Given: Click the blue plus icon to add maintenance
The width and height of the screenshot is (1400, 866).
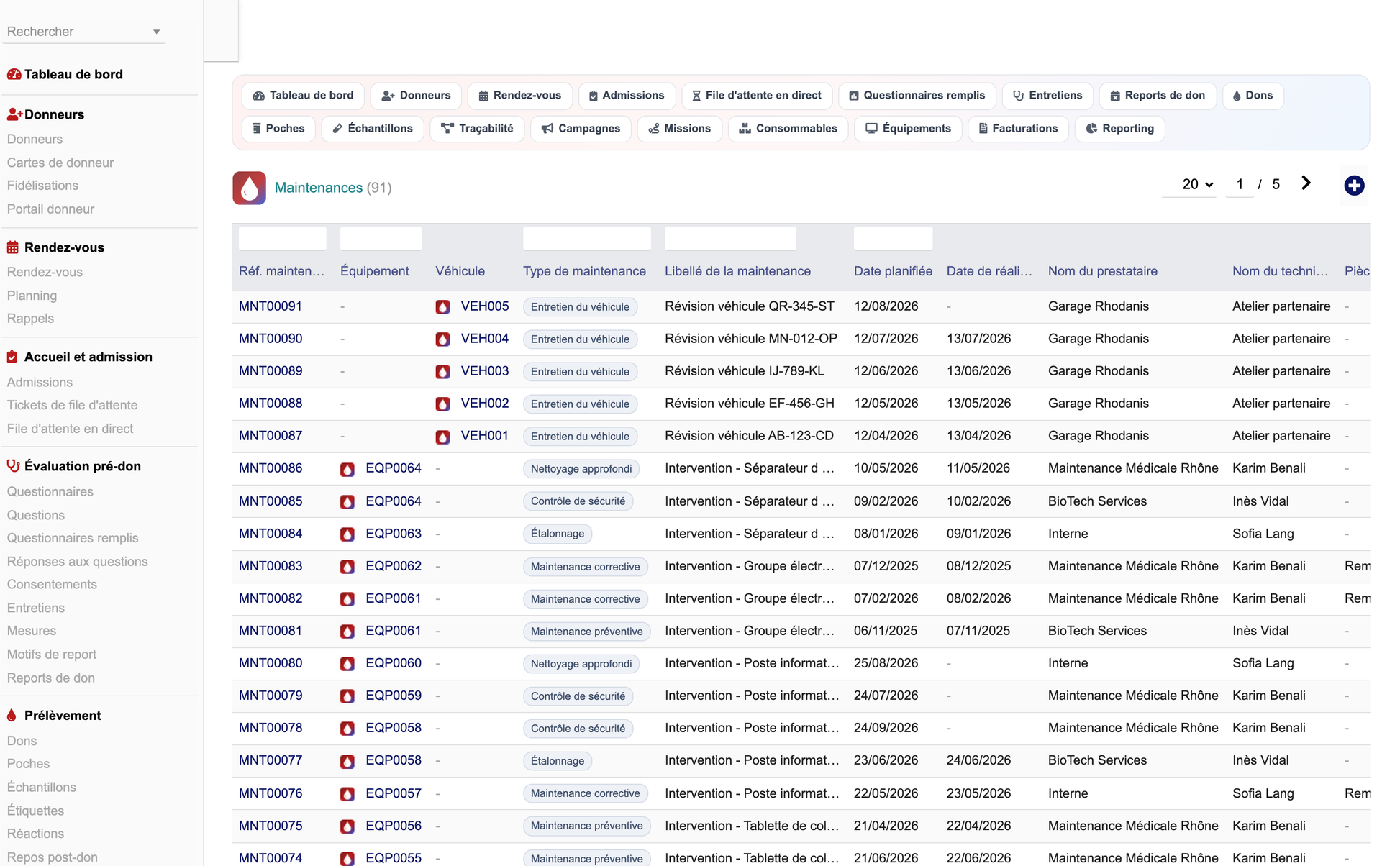Looking at the screenshot, I should (x=1354, y=186).
